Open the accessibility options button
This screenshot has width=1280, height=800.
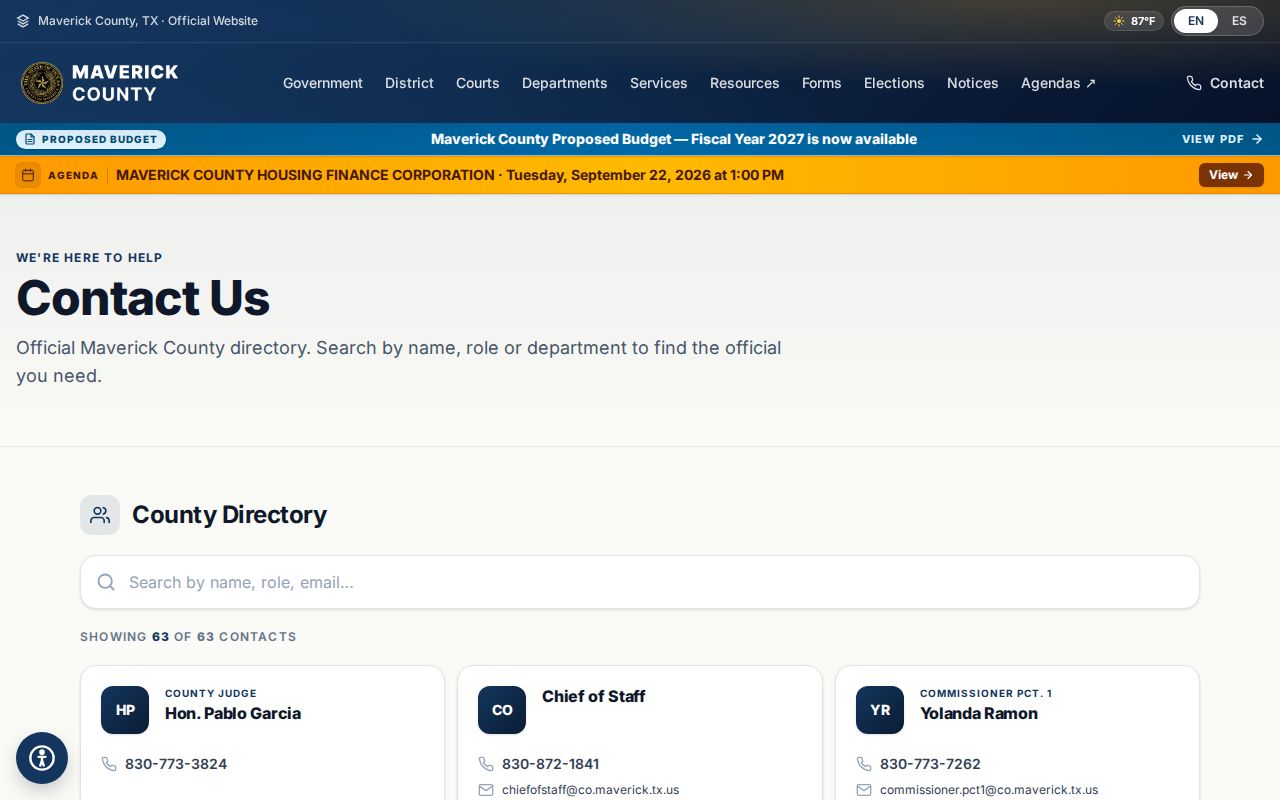42,758
